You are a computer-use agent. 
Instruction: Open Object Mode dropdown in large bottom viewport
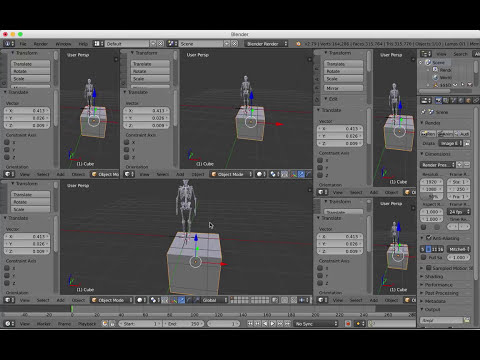(112, 300)
